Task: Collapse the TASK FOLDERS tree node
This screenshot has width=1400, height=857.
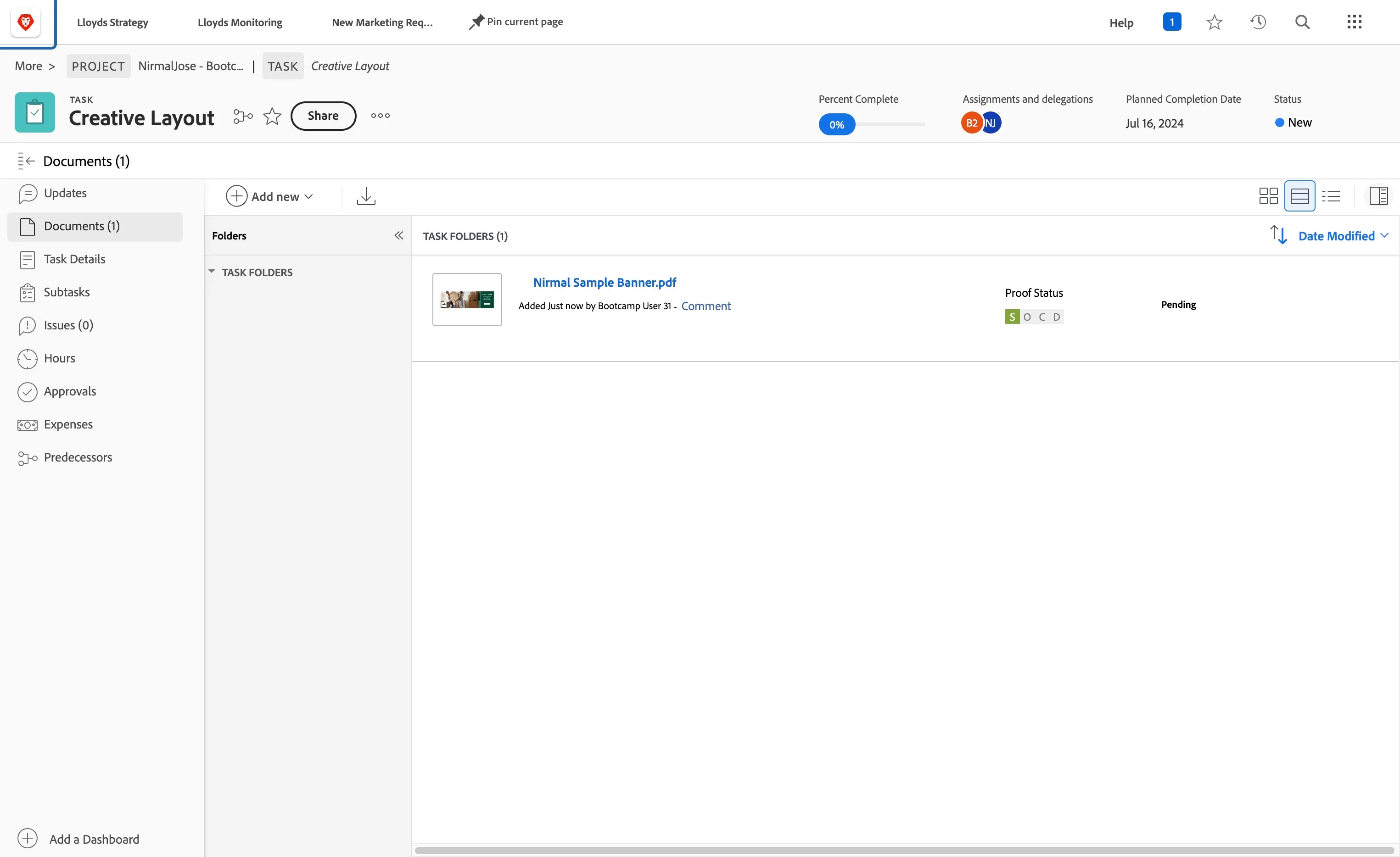Action: coord(211,272)
